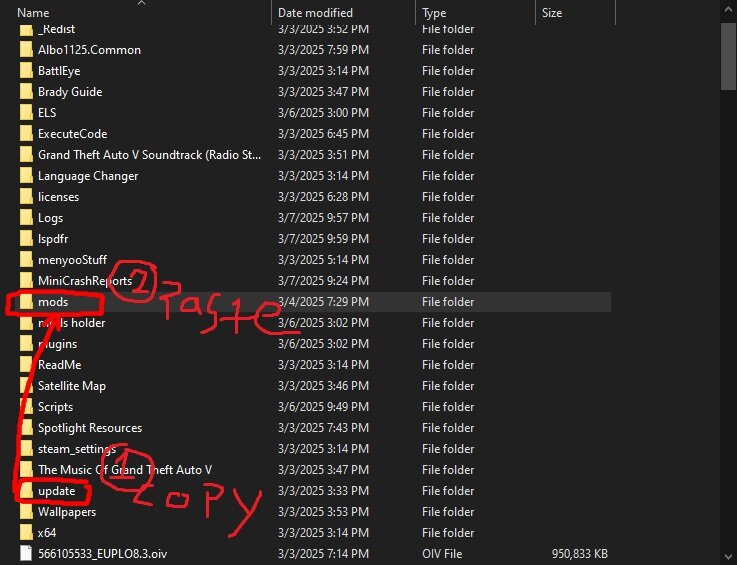The image size is (737, 565).
Task: Click the Wallpapers folder icon
Action: 26,512
